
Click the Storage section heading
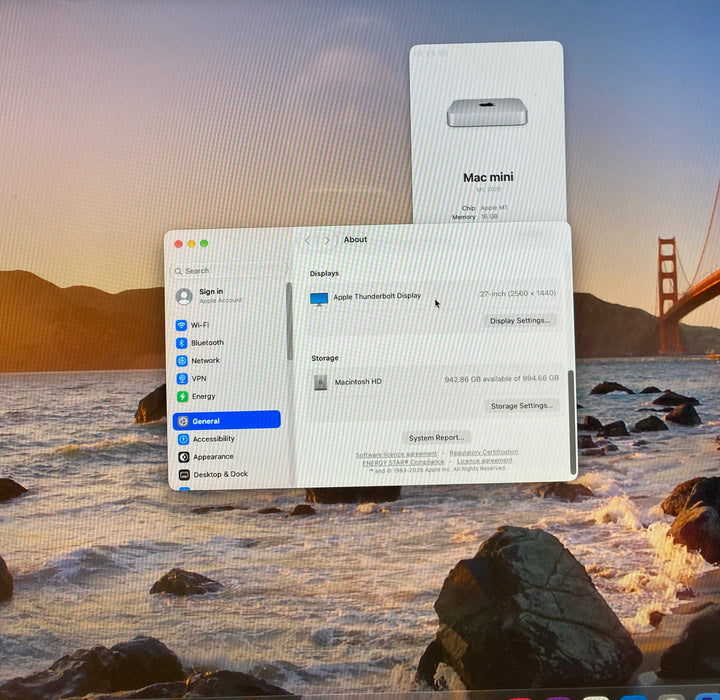325,358
